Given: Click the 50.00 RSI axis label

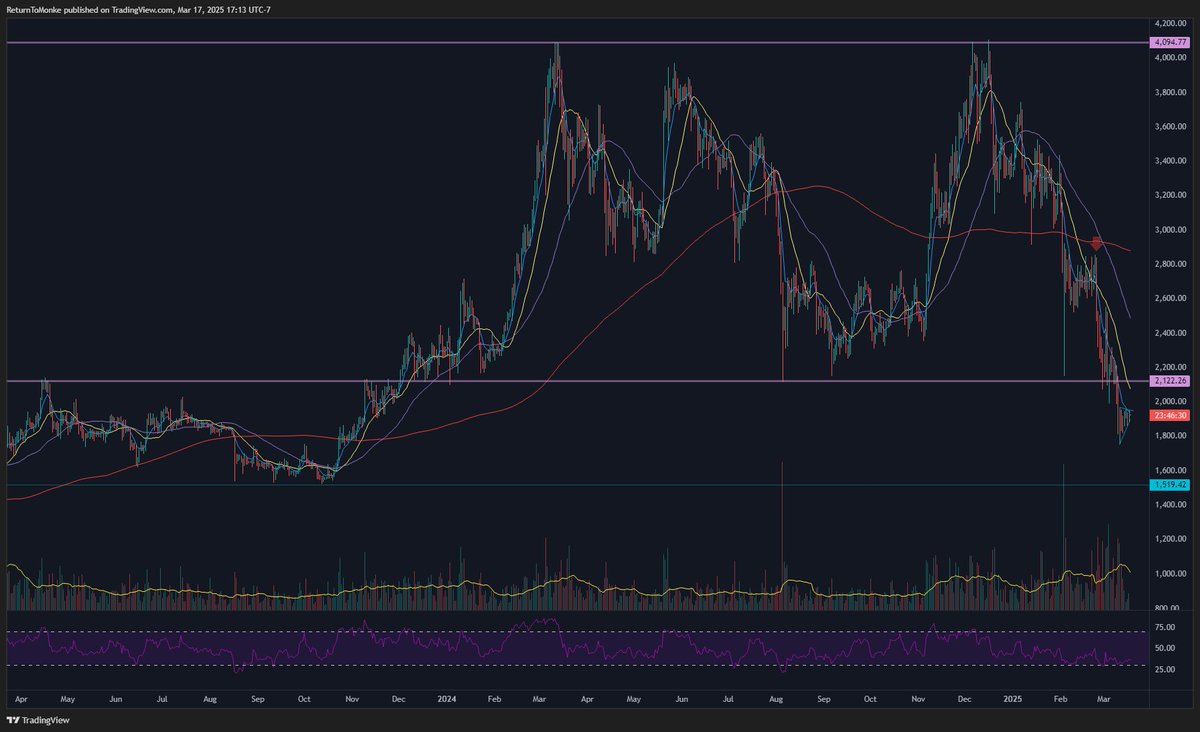Looking at the screenshot, I should click(x=1164, y=648).
